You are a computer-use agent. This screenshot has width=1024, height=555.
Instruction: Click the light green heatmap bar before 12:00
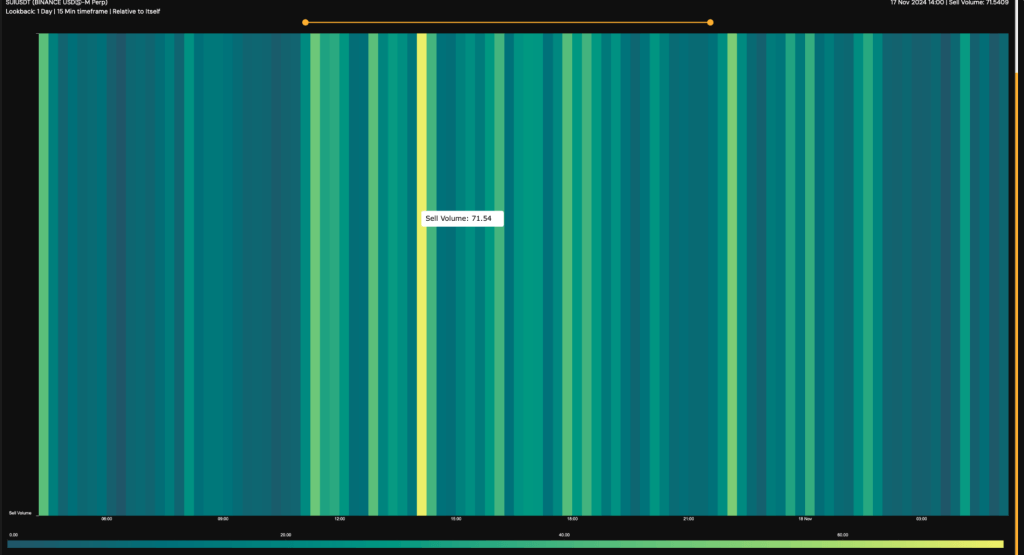(x=315, y=274)
